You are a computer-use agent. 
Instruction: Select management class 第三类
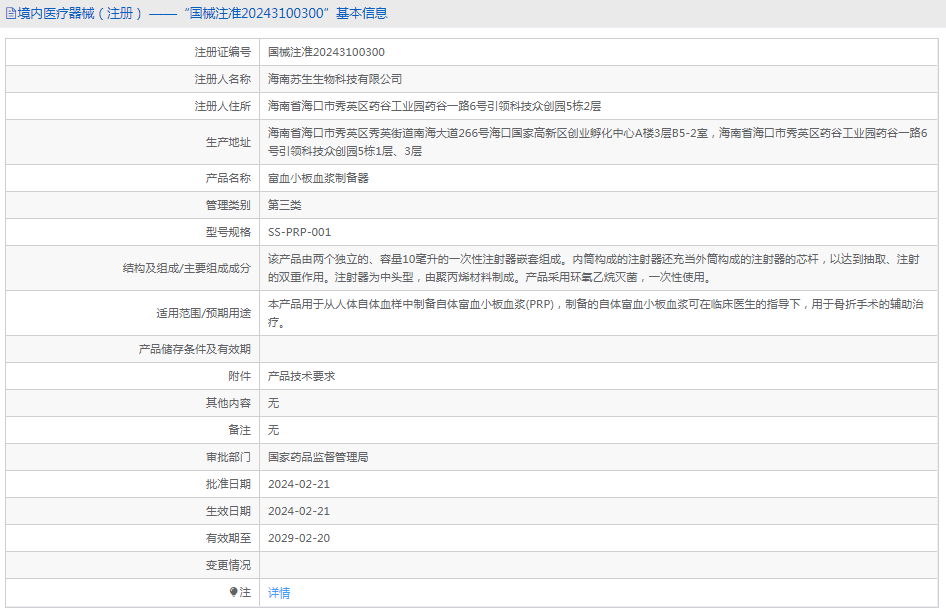(284, 205)
